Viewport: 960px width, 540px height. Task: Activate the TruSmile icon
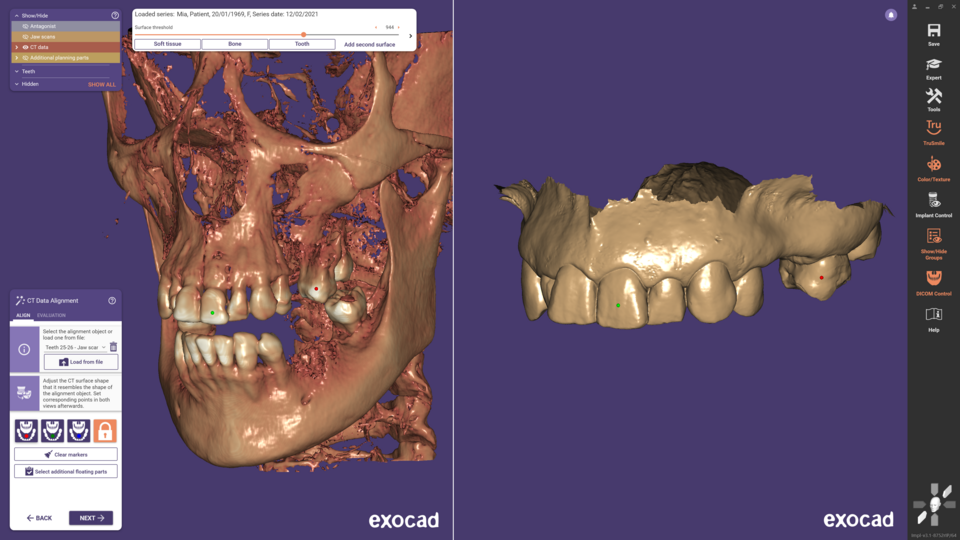(x=933, y=131)
